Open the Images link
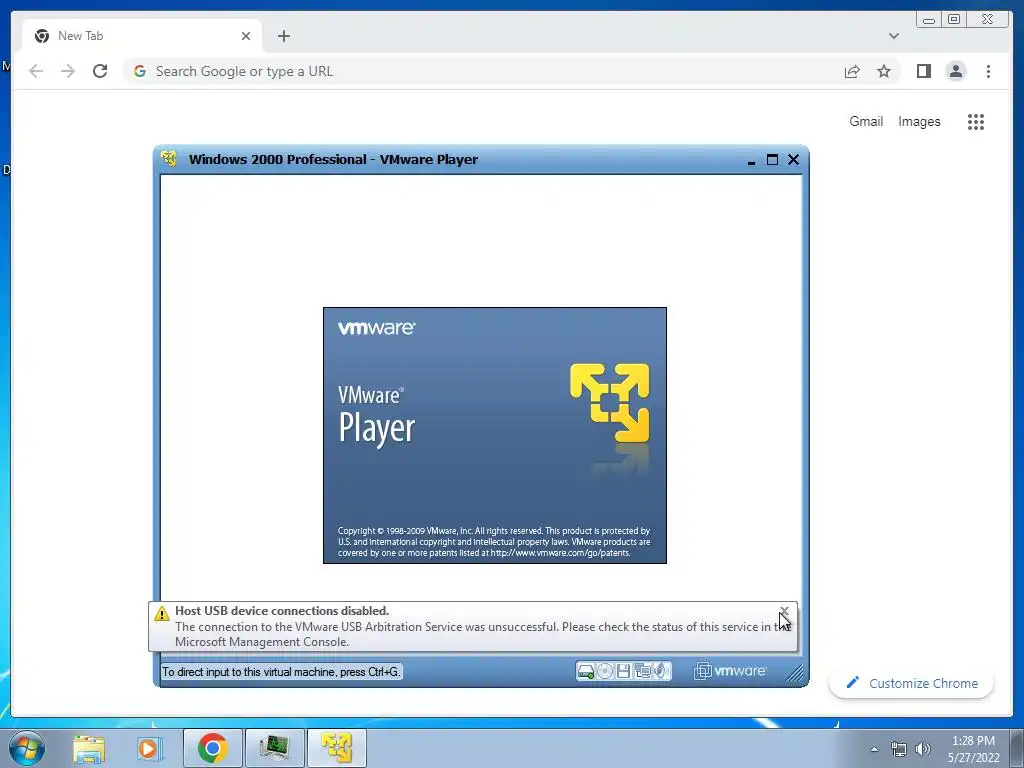This screenshot has width=1024, height=768. pyautogui.click(x=919, y=121)
